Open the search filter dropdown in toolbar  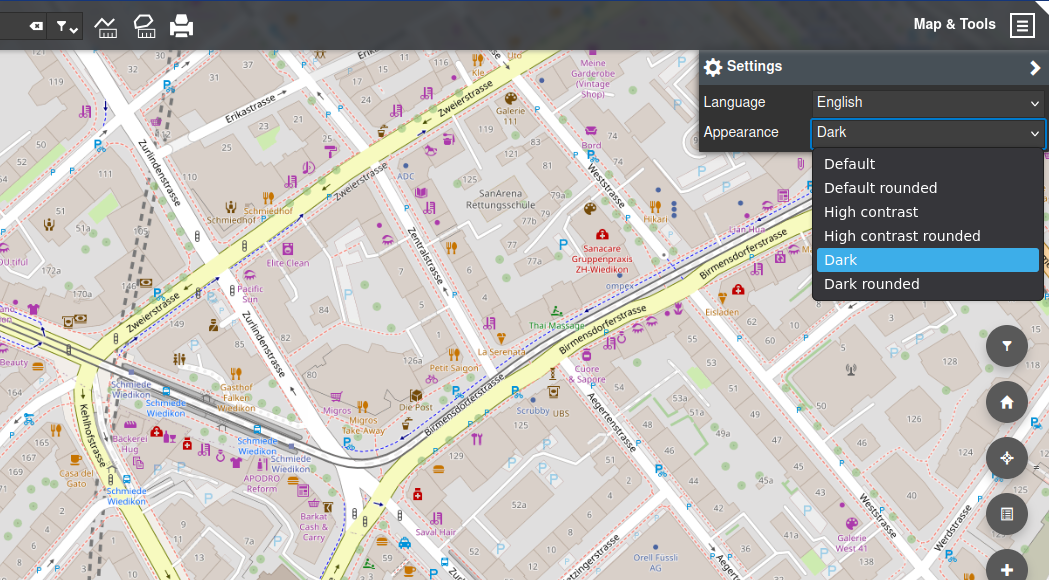tap(67, 26)
